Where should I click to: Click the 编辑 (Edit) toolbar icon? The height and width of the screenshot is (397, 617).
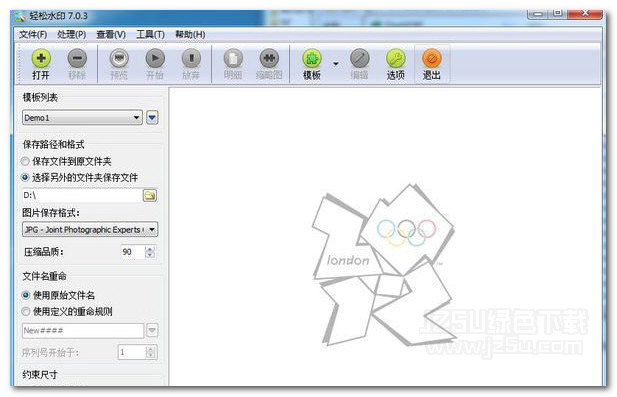point(360,59)
